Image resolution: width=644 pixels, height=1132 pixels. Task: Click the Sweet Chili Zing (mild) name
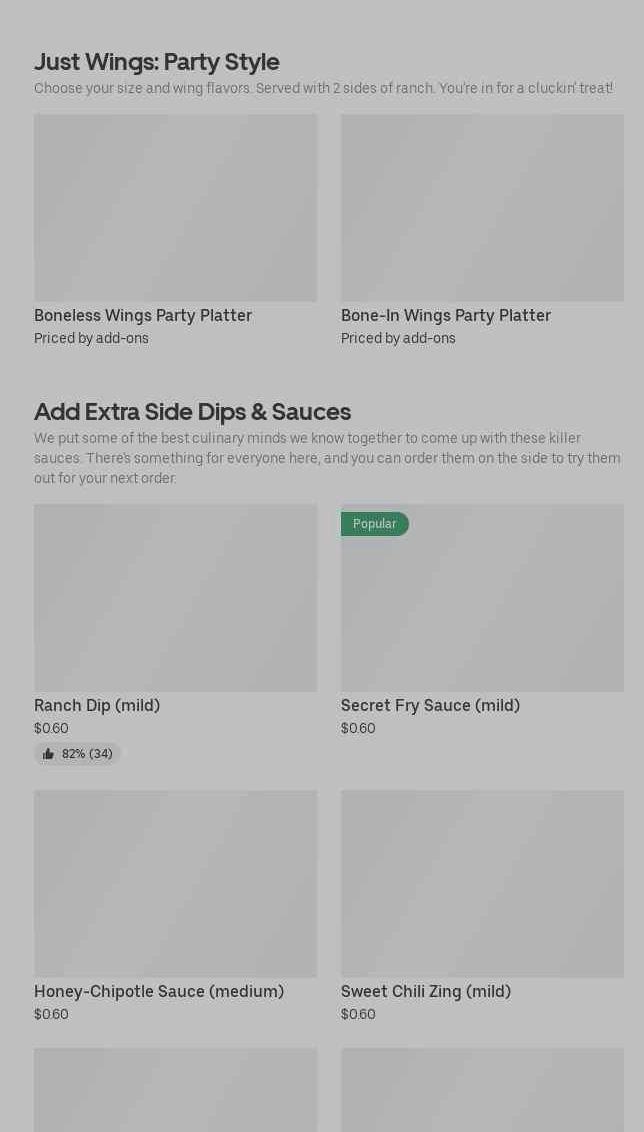[x=426, y=991]
